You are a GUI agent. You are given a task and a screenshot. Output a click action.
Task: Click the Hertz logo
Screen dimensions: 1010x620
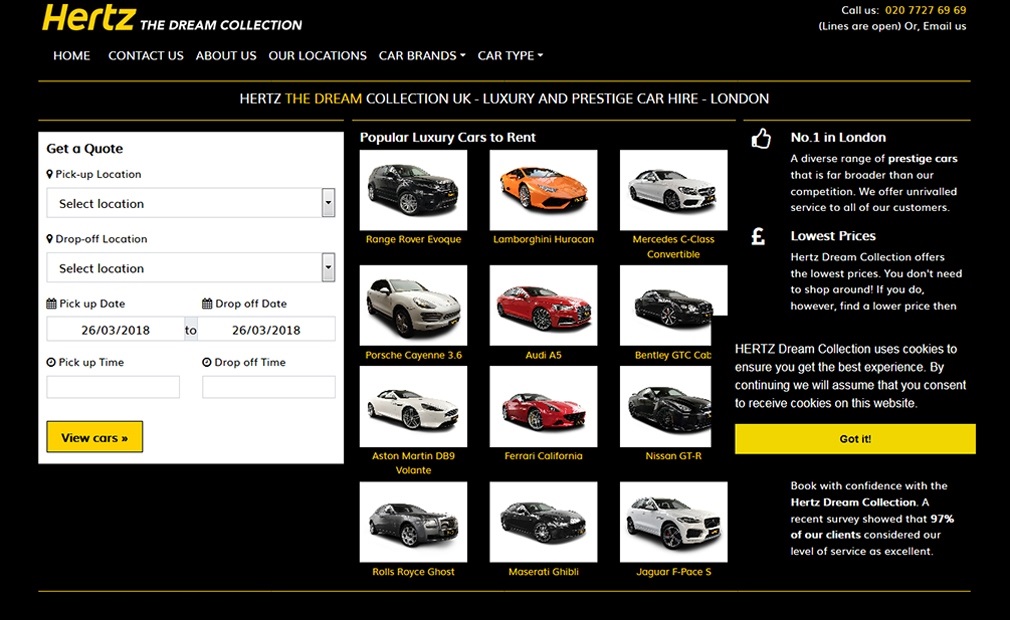(x=89, y=17)
